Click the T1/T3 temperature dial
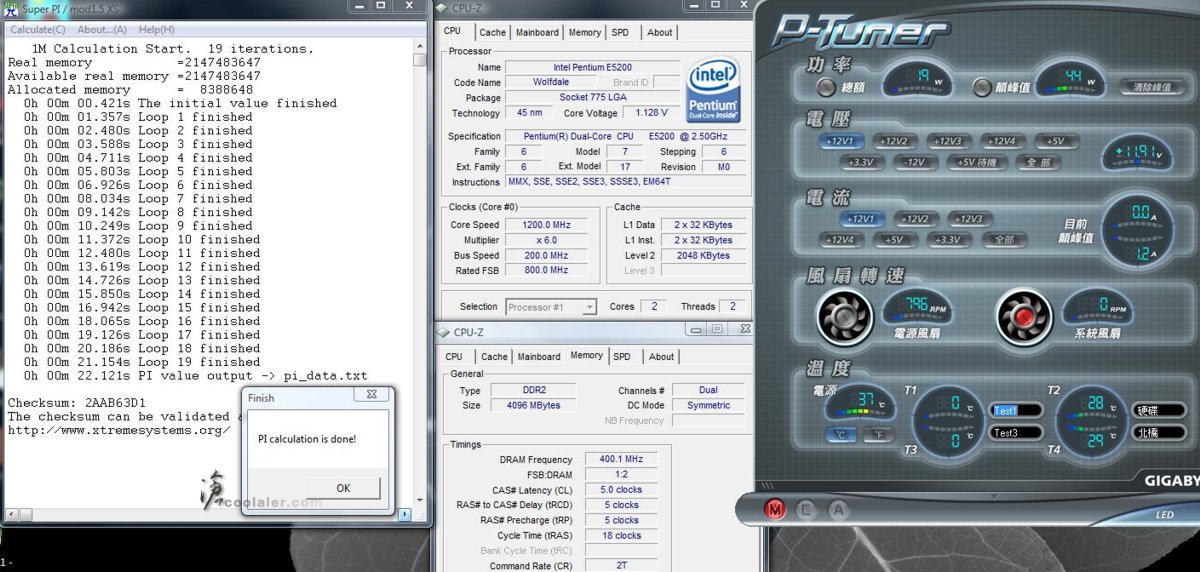 click(x=950, y=422)
